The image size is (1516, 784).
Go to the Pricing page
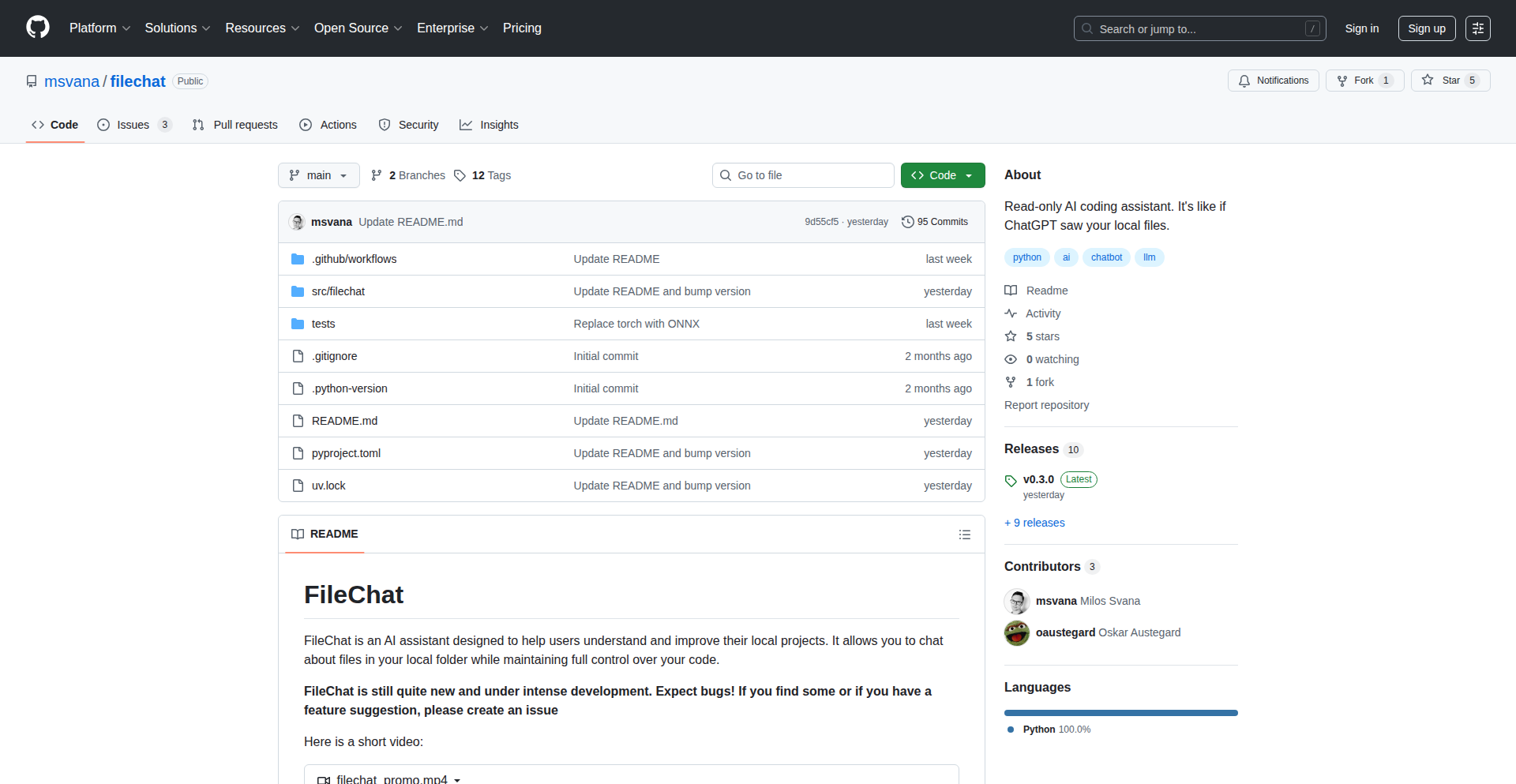(x=522, y=28)
